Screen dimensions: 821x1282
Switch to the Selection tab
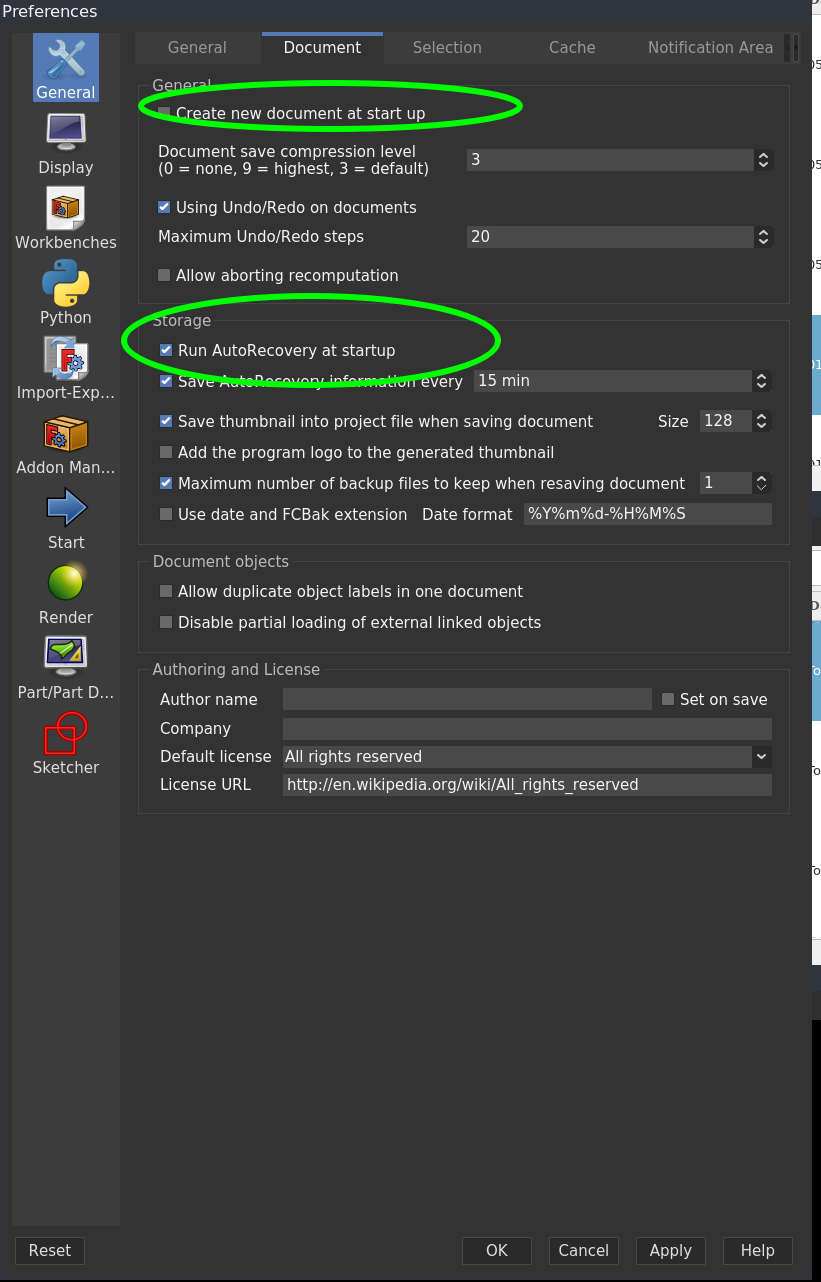[x=446, y=47]
